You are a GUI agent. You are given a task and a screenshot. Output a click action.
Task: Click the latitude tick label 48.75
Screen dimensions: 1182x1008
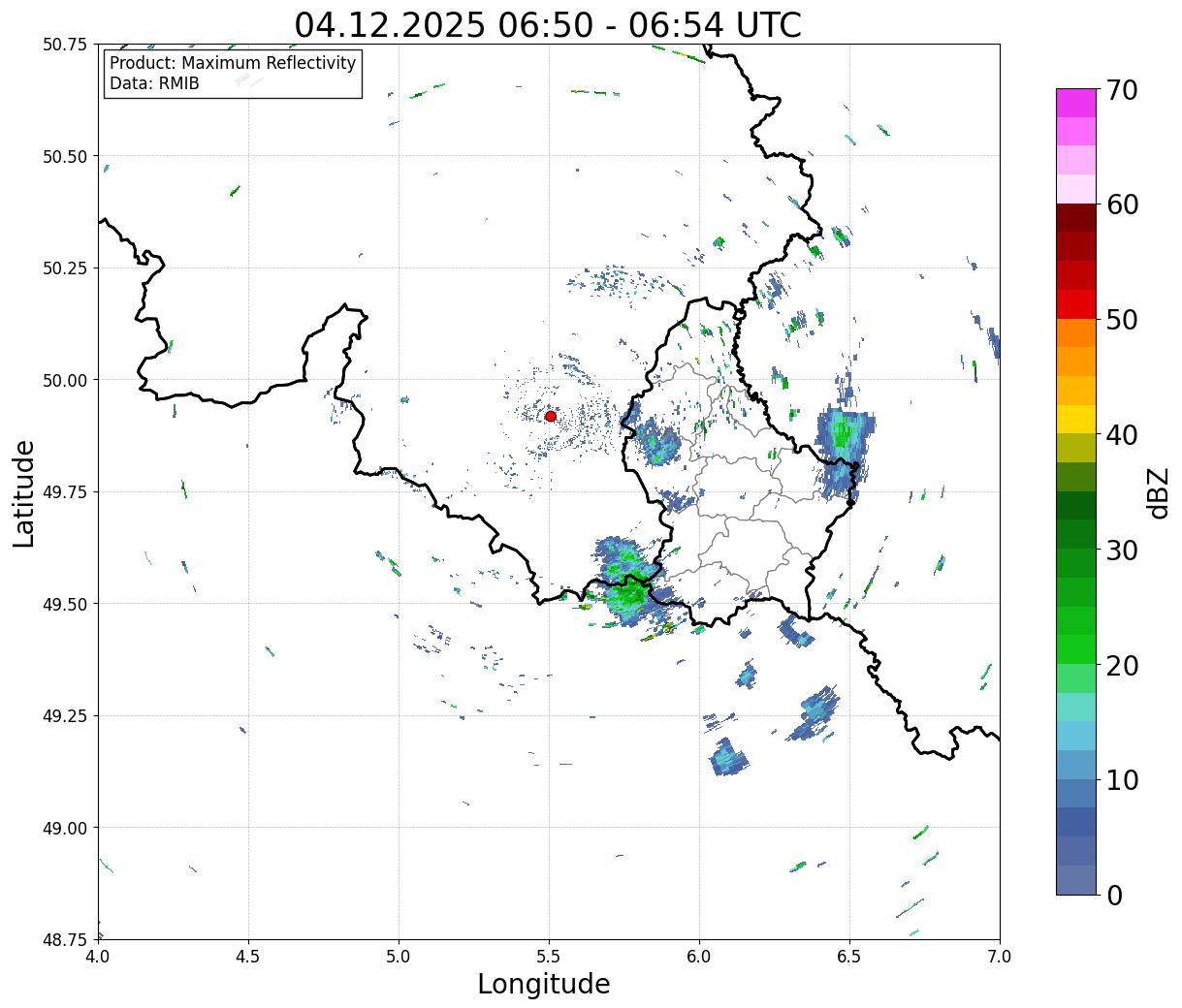pos(65,939)
